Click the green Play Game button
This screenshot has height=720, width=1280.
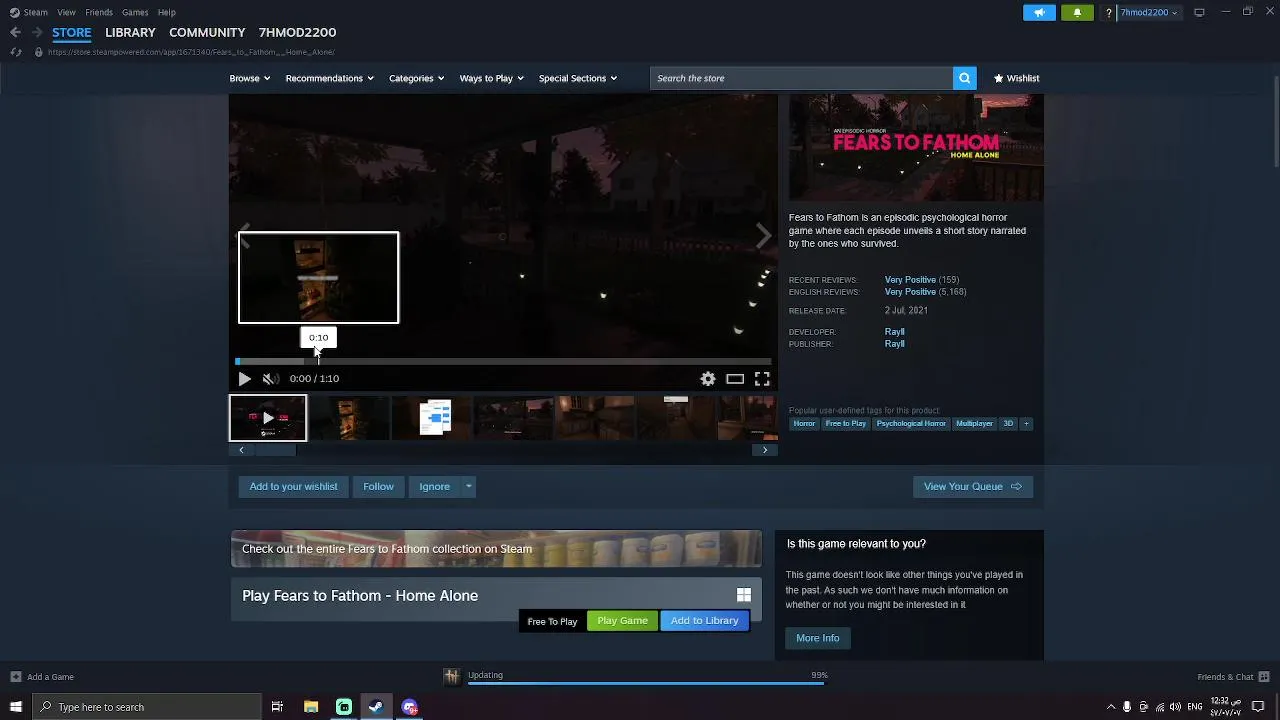pyautogui.click(x=622, y=620)
